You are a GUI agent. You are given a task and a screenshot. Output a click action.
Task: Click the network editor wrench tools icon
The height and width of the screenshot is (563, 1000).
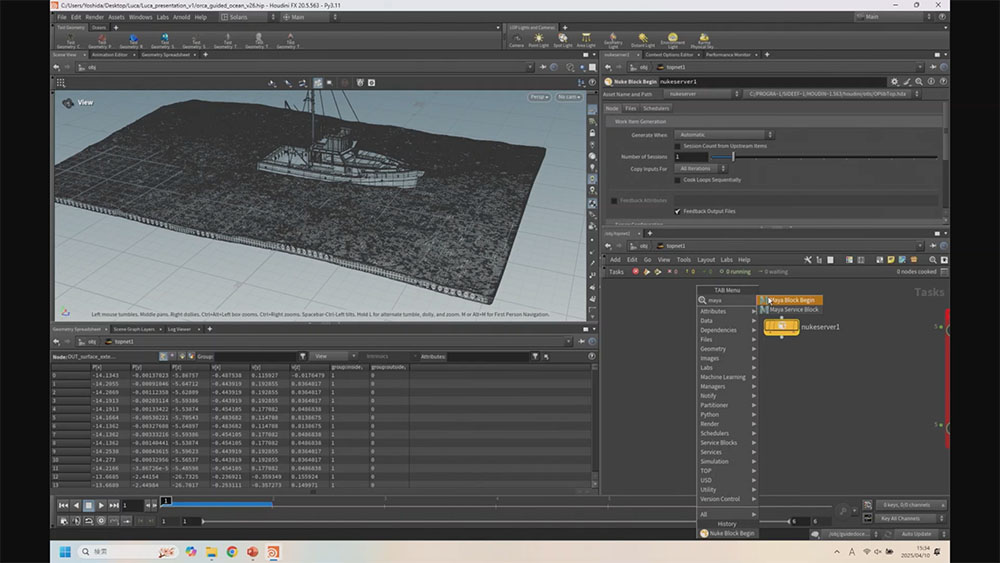pos(808,260)
